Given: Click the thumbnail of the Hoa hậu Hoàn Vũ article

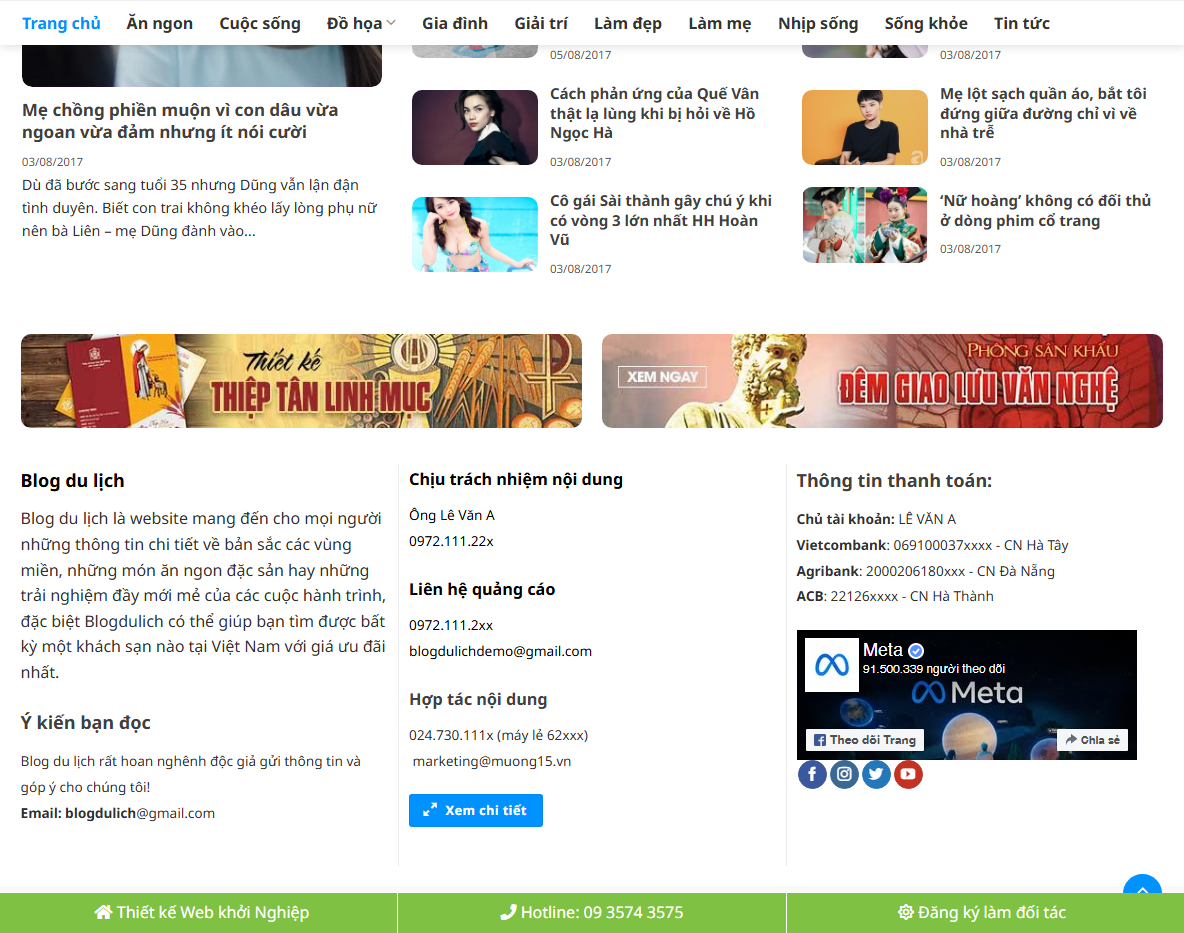Looking at the screenshot, I should pyautogui.click(x=474, y=234).
